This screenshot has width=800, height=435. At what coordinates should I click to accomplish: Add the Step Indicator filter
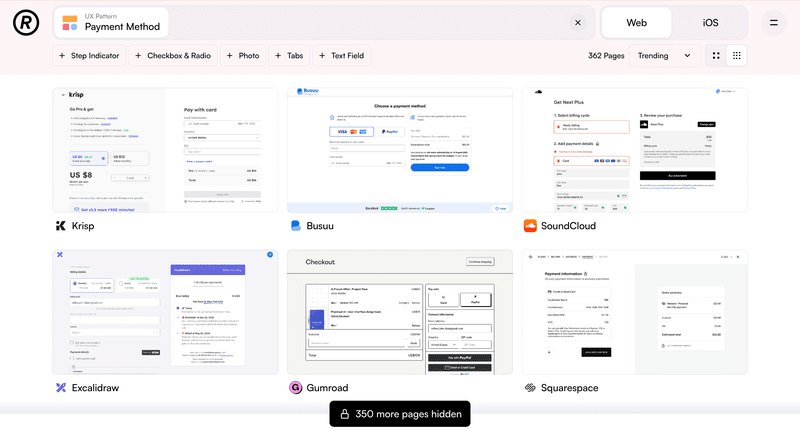tap(89, 56)
